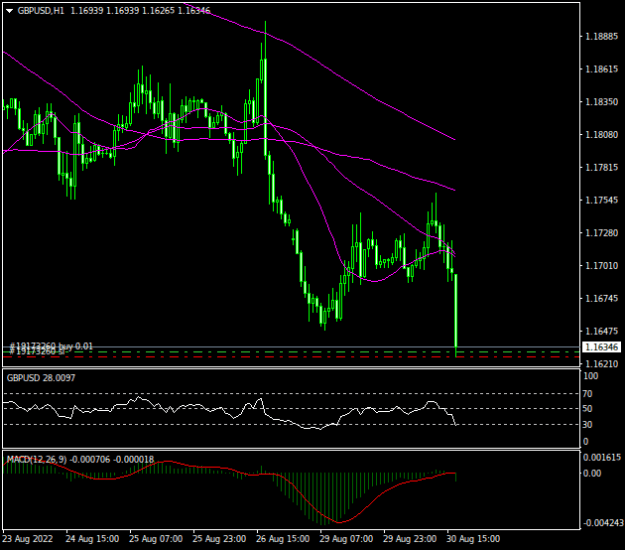Screen dimensions: 625x550
Task: Click the green dashed order line
Action: (291, 352)
